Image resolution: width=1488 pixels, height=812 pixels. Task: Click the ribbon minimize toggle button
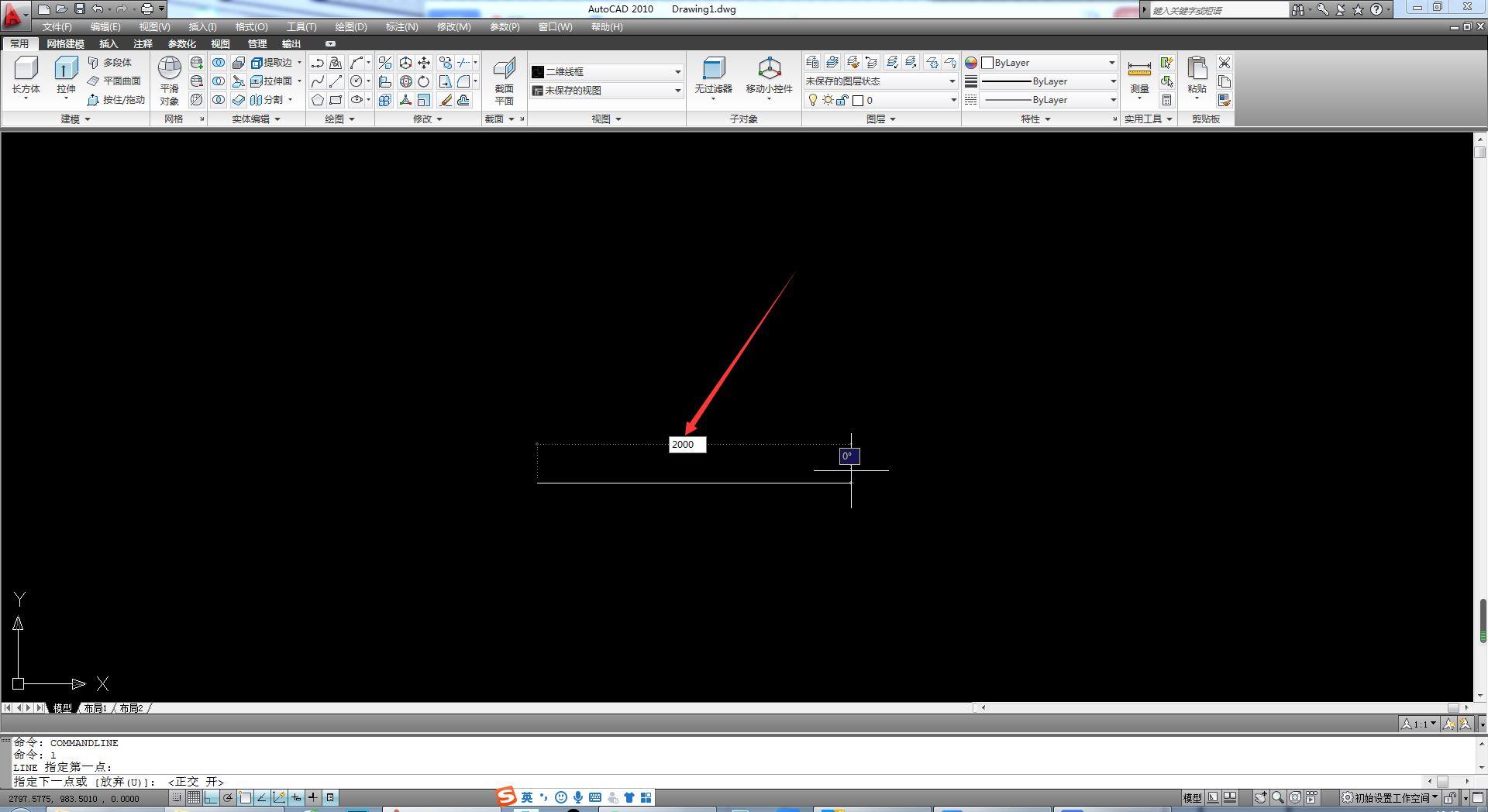pyautogui.click(x=330, y=44)
